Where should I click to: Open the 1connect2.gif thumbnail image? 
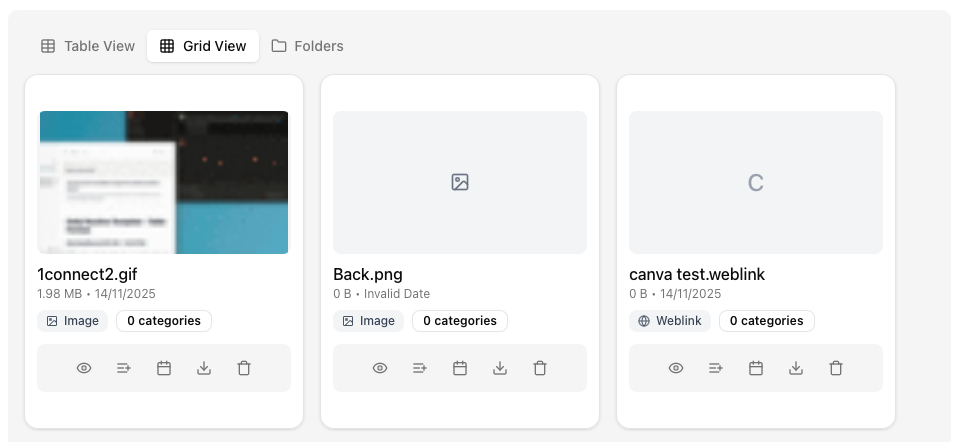[164, 182]
